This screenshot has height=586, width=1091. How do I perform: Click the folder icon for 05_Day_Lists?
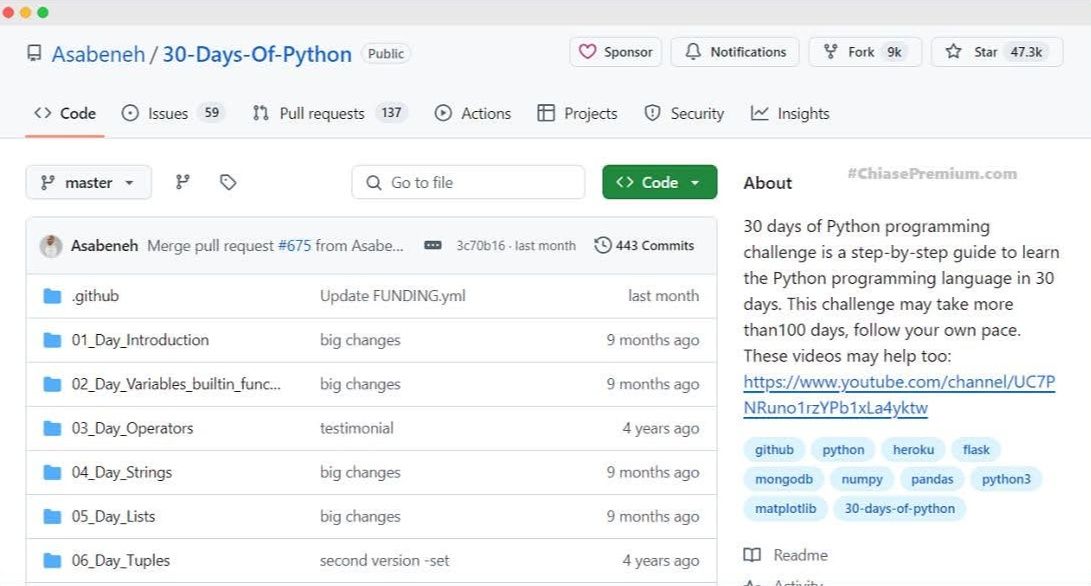pos(52,516)
